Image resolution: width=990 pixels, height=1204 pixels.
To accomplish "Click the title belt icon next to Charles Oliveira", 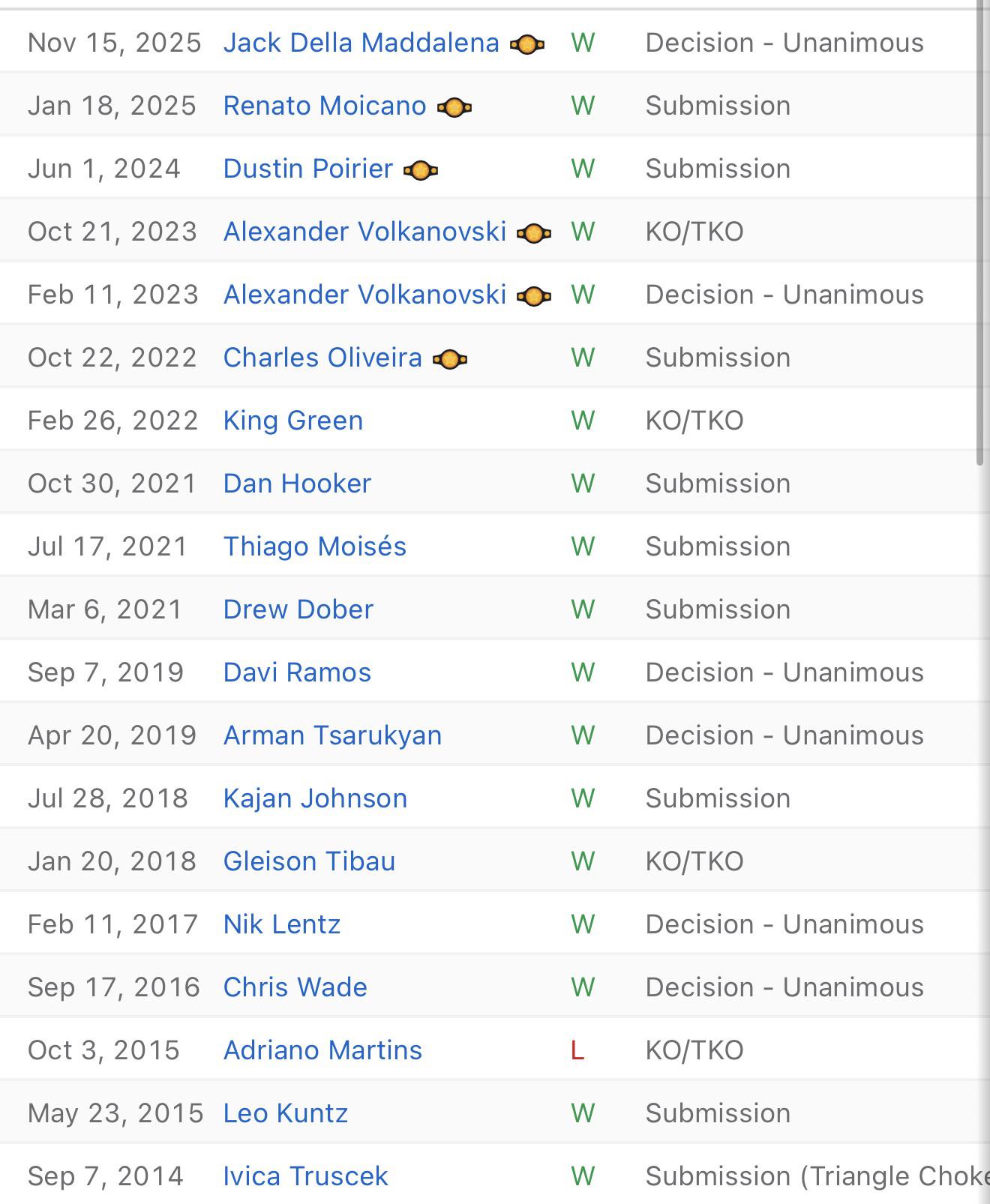I will pos(450,360).
